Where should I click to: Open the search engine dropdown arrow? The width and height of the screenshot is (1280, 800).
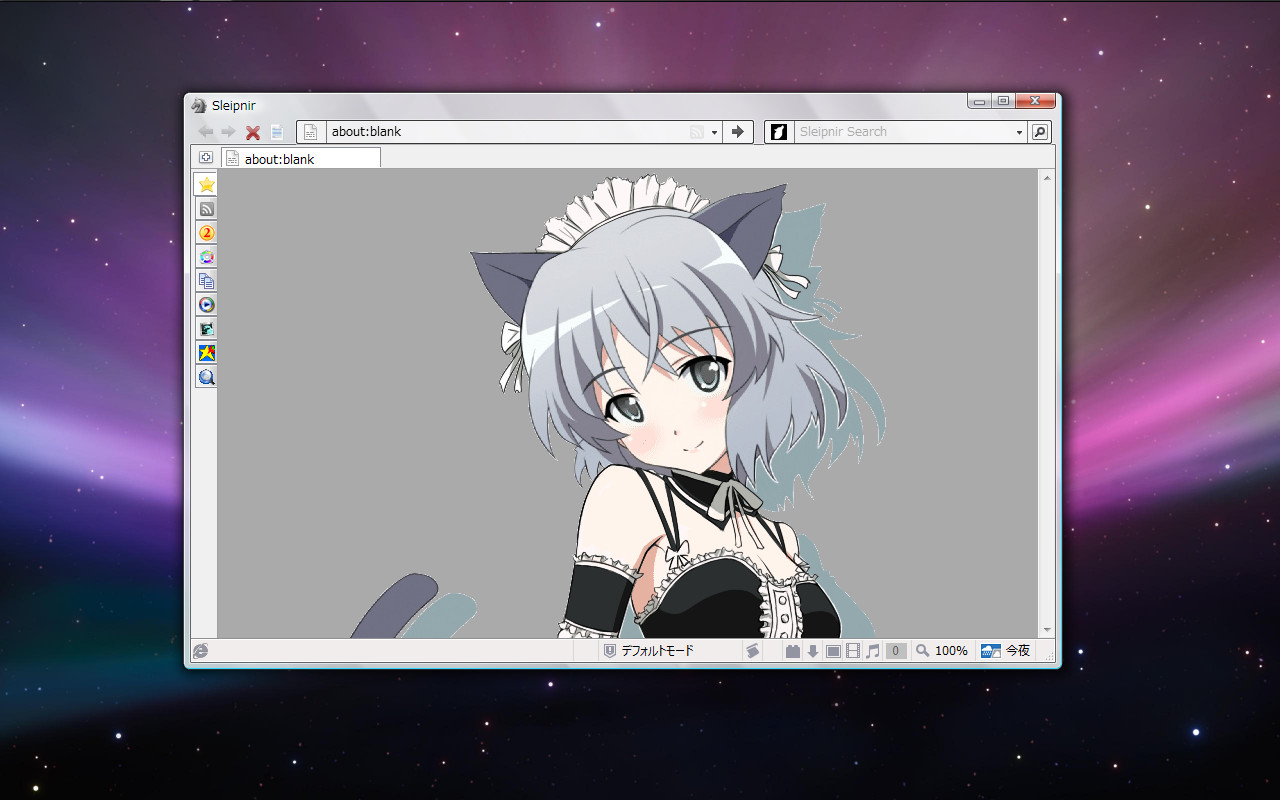[1019, 132]
